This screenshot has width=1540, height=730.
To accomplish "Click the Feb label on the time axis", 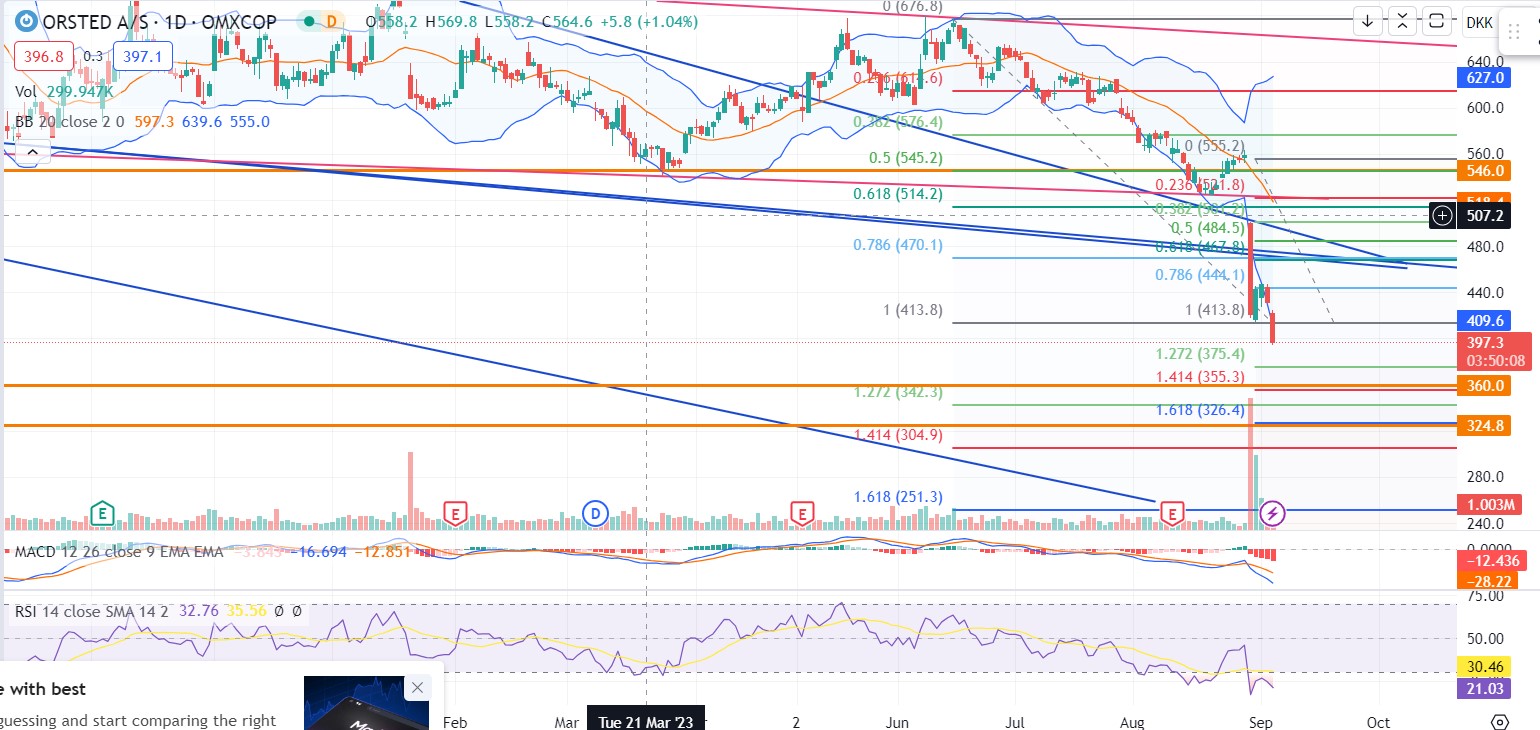I will tap(455, 721).
